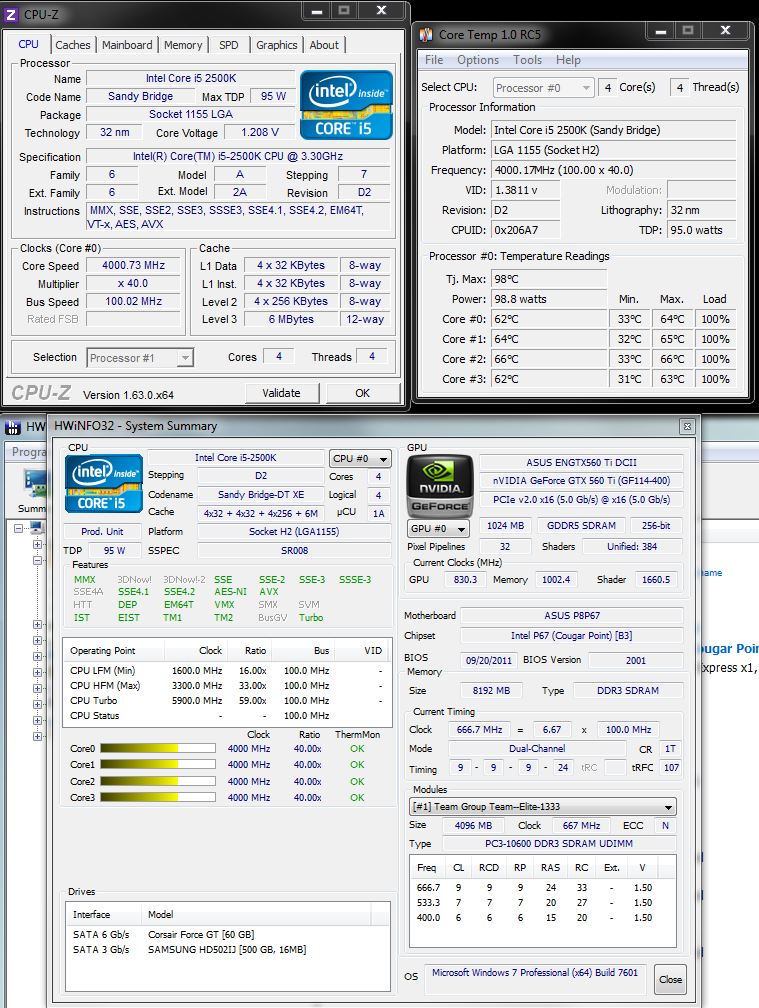Click the Bus Speed value 100.02 MHz

click(x=134, y=302)
